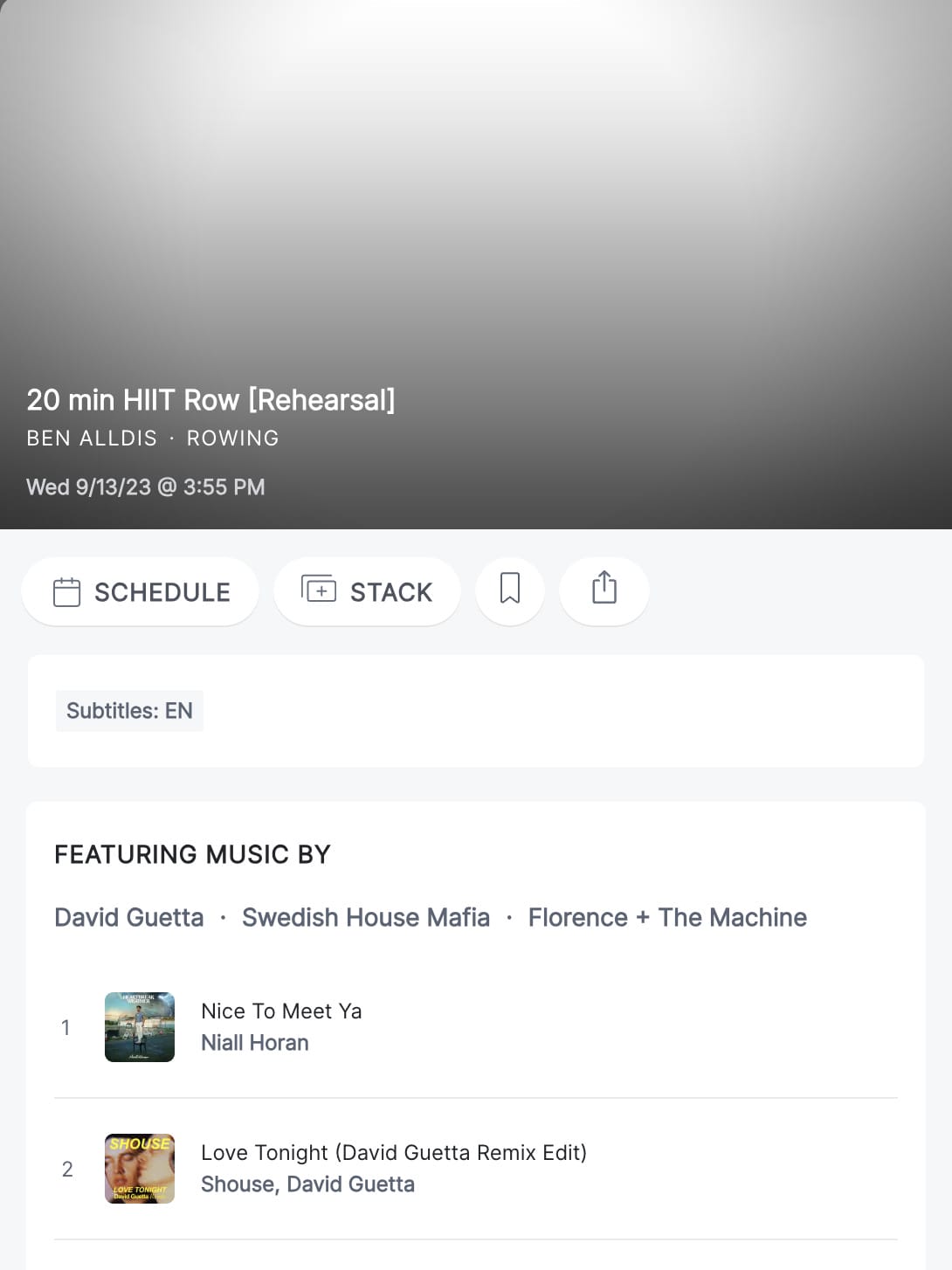
Task: Click the ROWING category label
Action: pyautogui.click(x=233, y=438)
